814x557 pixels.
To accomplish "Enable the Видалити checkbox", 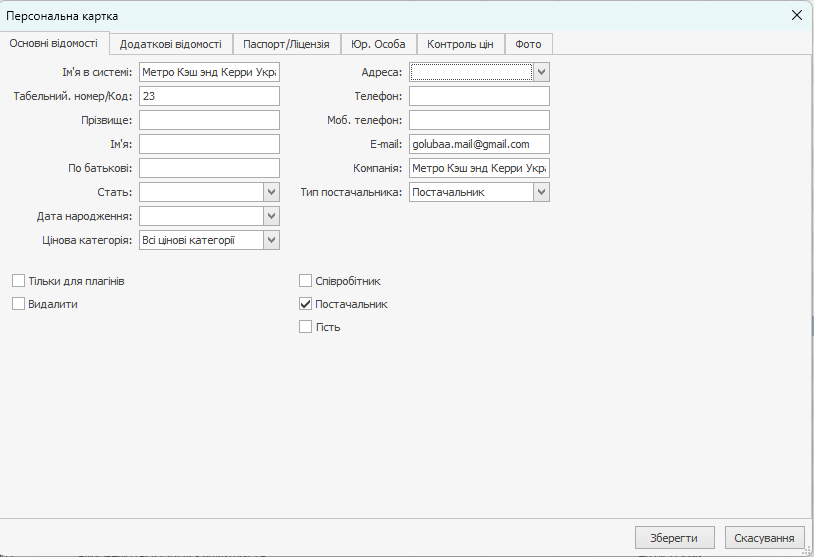I will pyautogui.click(x=18, y=304).
